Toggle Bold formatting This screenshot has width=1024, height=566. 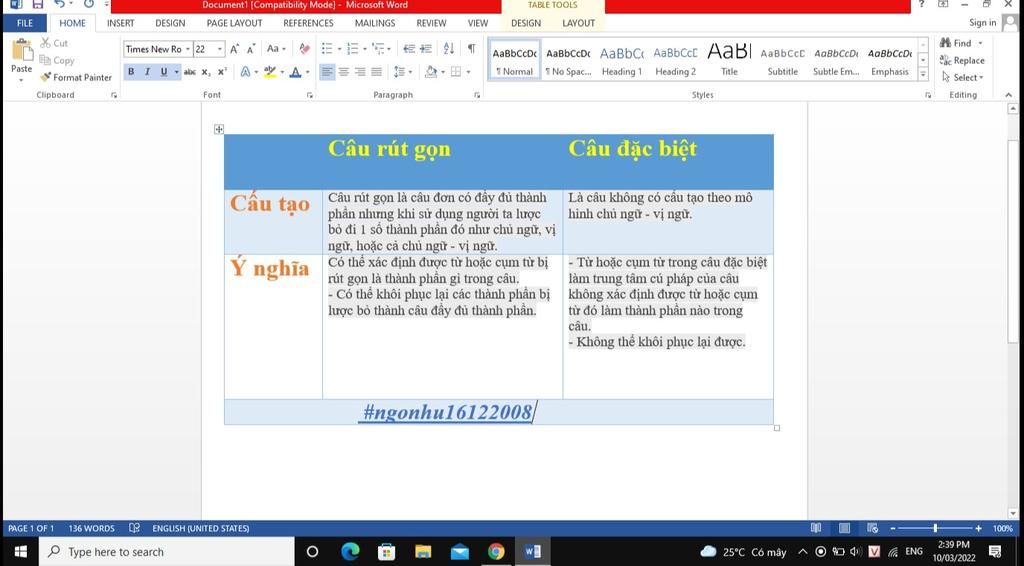click(131, 72)
